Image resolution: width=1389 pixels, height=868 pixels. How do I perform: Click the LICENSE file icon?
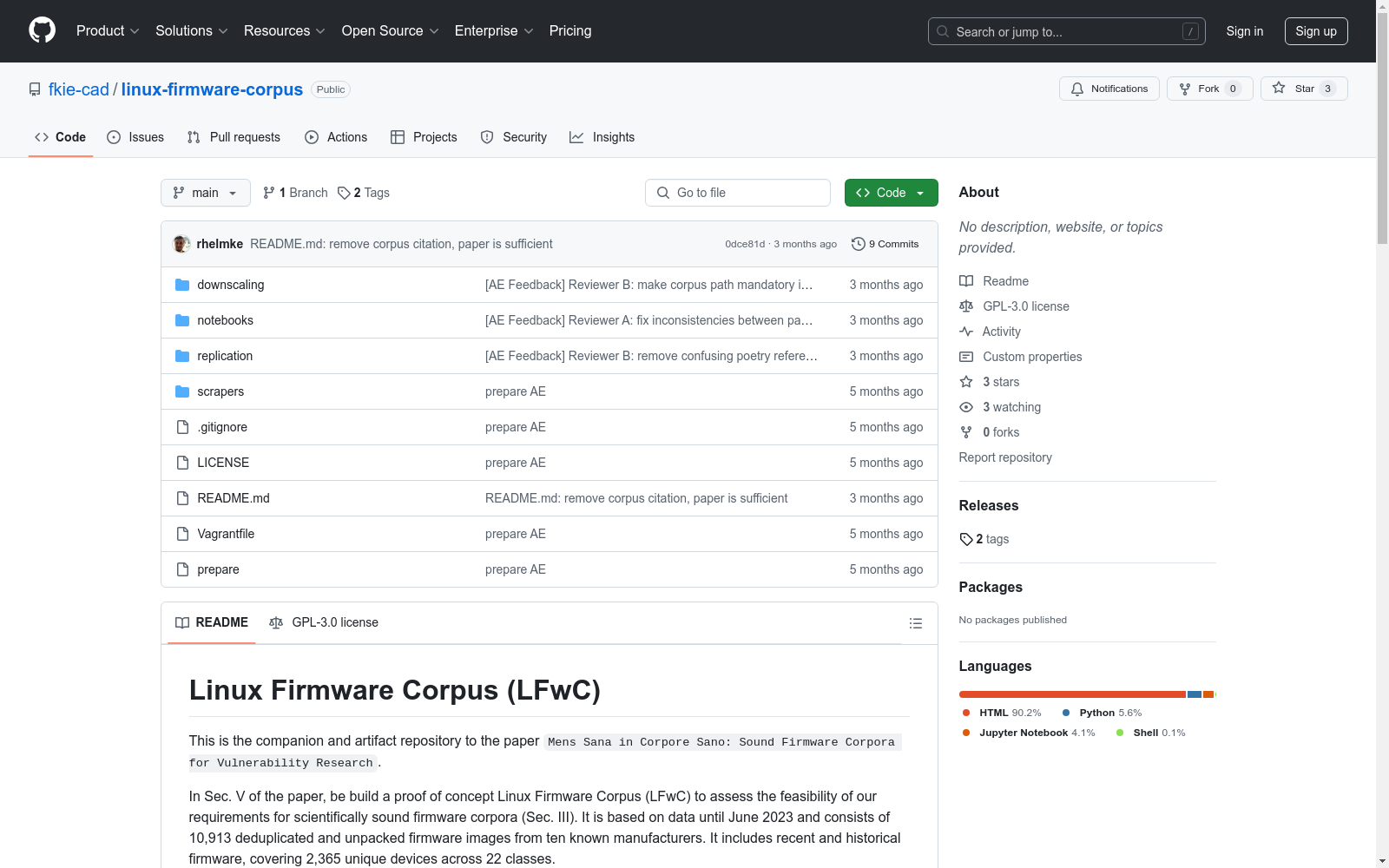(182, 463)
